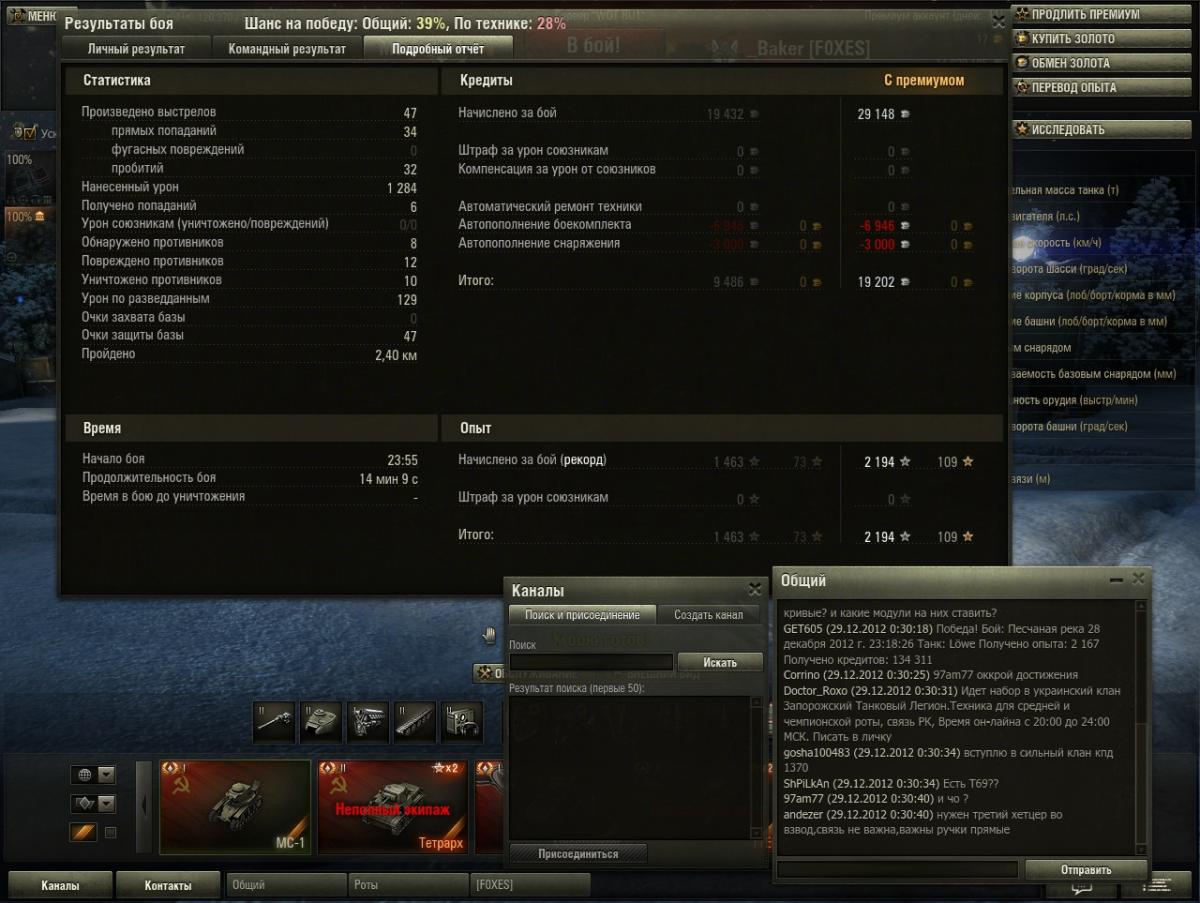Open Поиск и присоединение tab in Каналы
Image resolution: width=1200 pixels, height=903 pixels.
[x=582, y=615]
